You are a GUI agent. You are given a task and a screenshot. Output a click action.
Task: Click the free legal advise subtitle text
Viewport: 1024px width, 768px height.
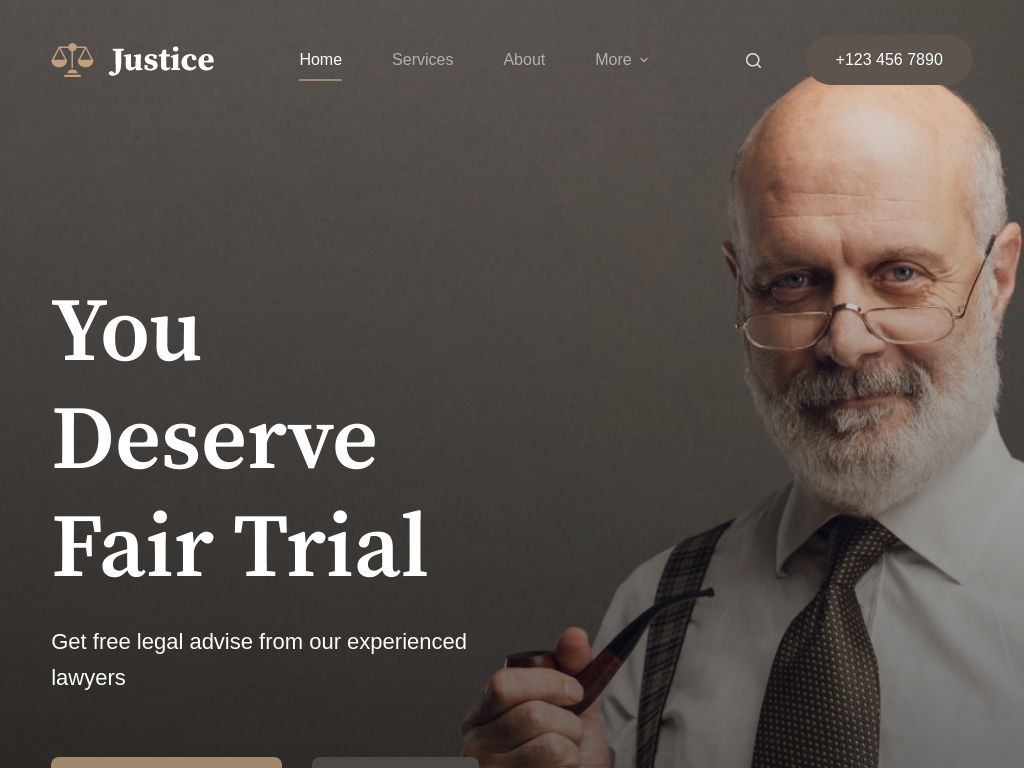pyautogui.click(x=259, y=659)
